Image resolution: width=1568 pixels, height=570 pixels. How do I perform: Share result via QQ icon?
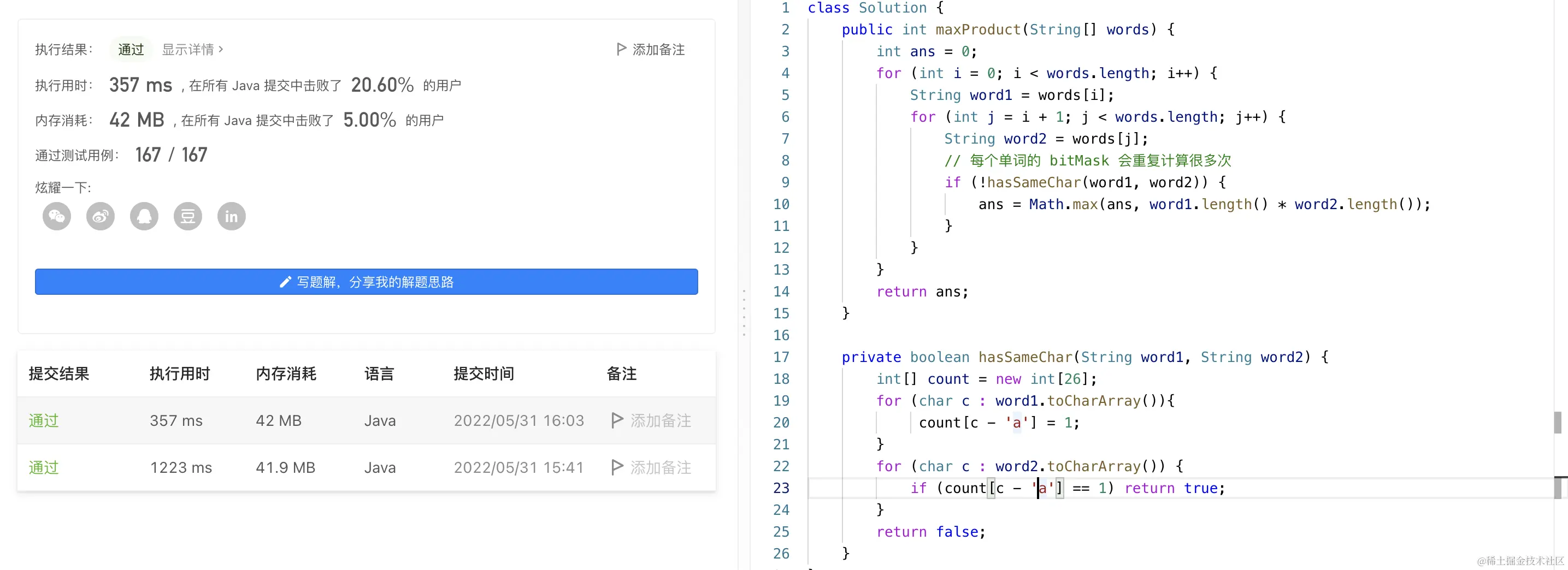[x=144, y=216]
